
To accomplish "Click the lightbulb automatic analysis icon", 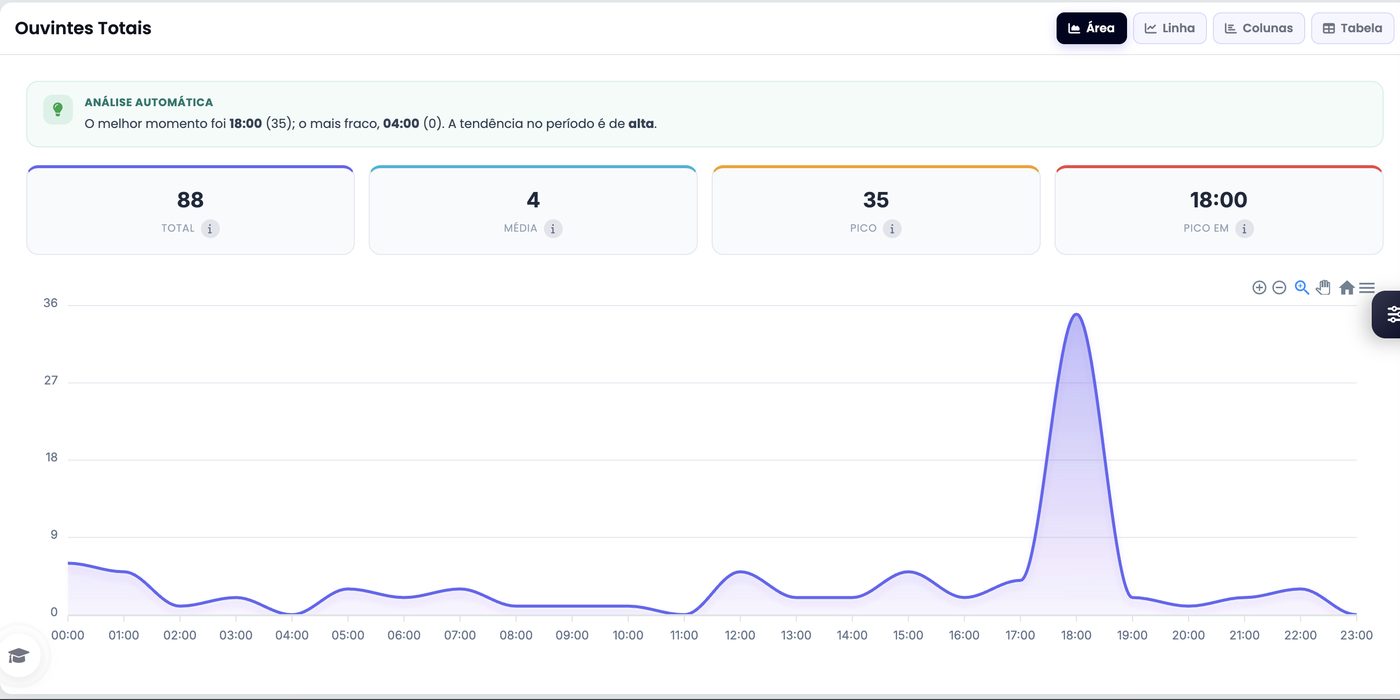I will [58, 110].
